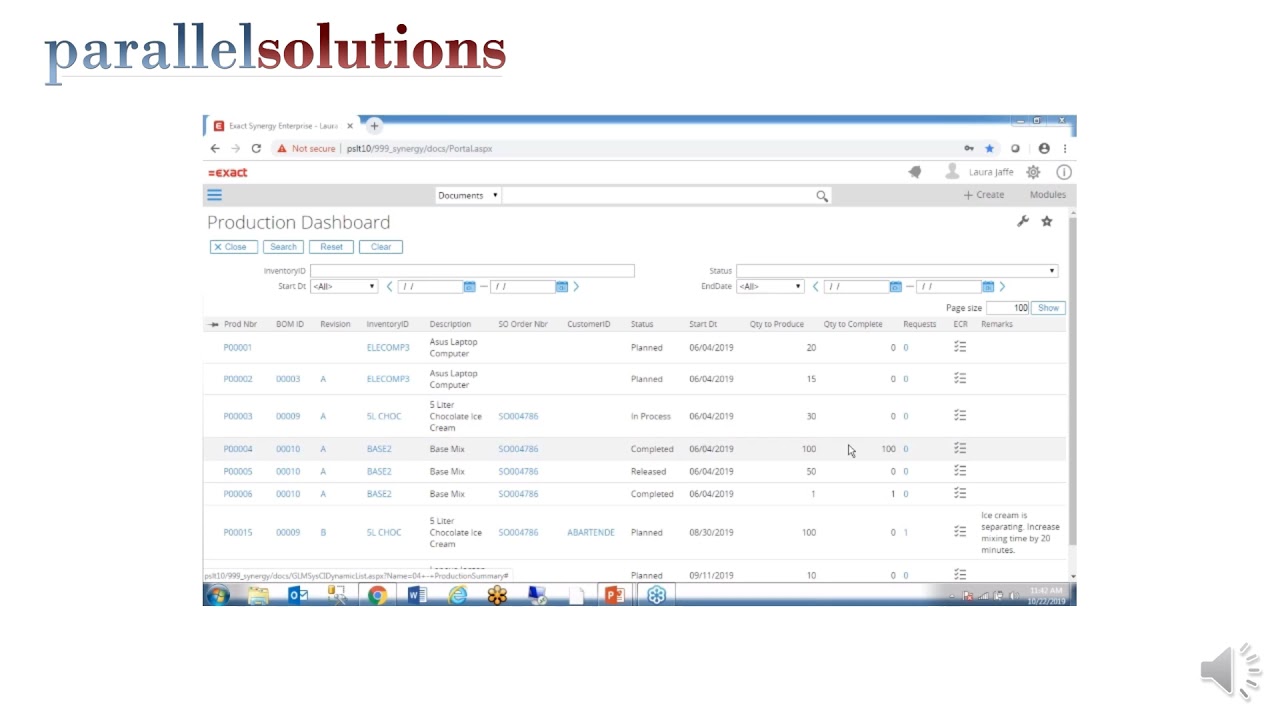
Task: Click user name Laura Jaffe
Action: coord(990,172)
